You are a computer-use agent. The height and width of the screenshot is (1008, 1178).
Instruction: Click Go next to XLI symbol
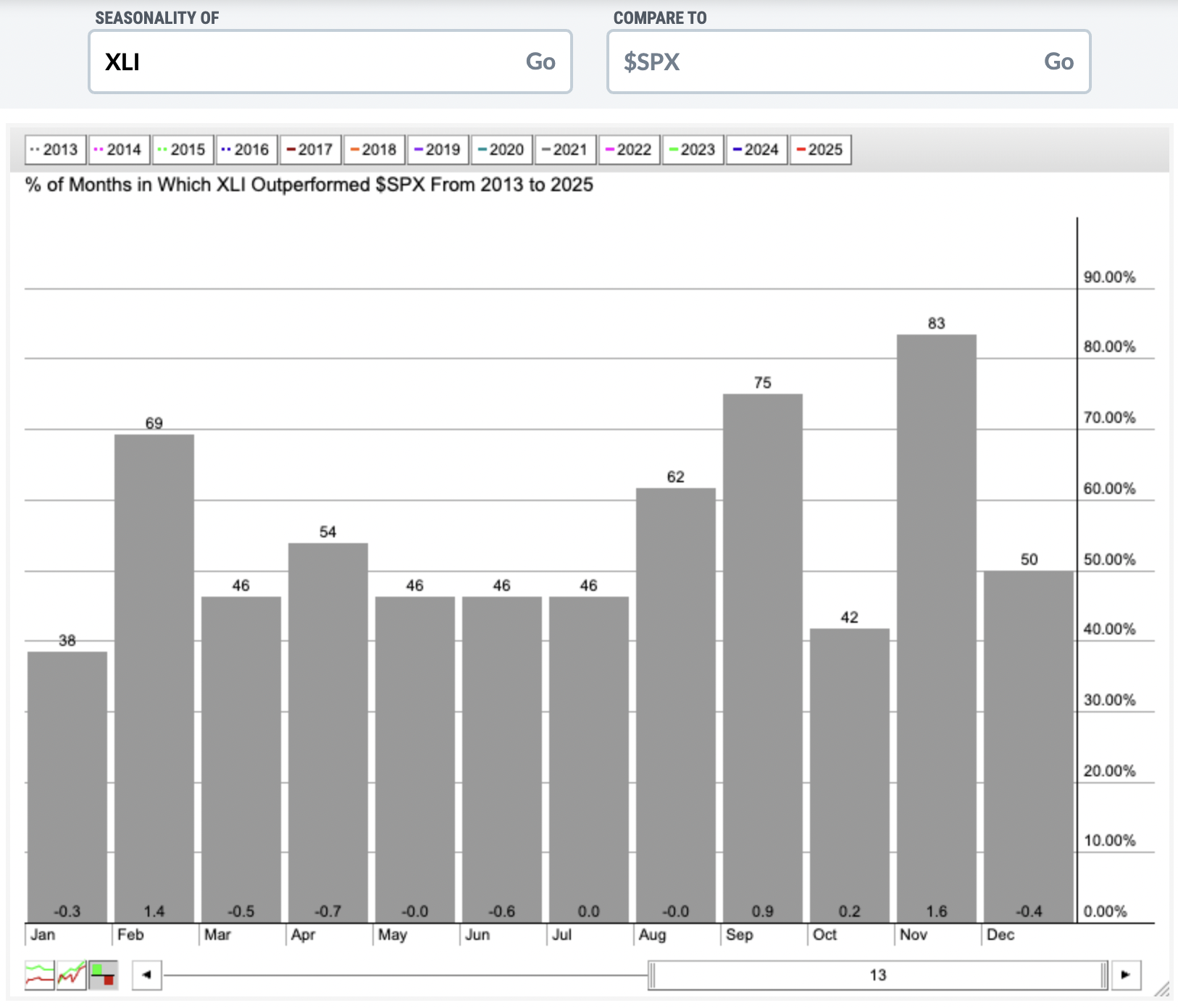(x=540, y=62)
